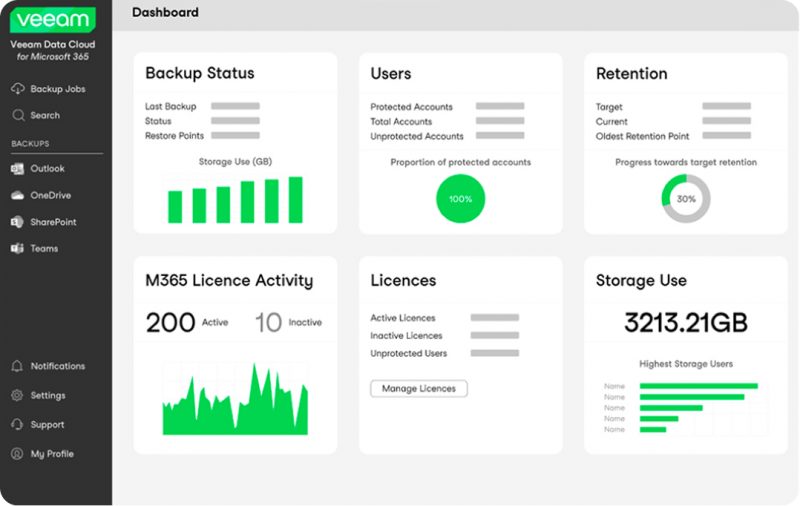
Task: Click the M365 Licence Activity heading
Action: pyautogui.click(x=229, y=281)
